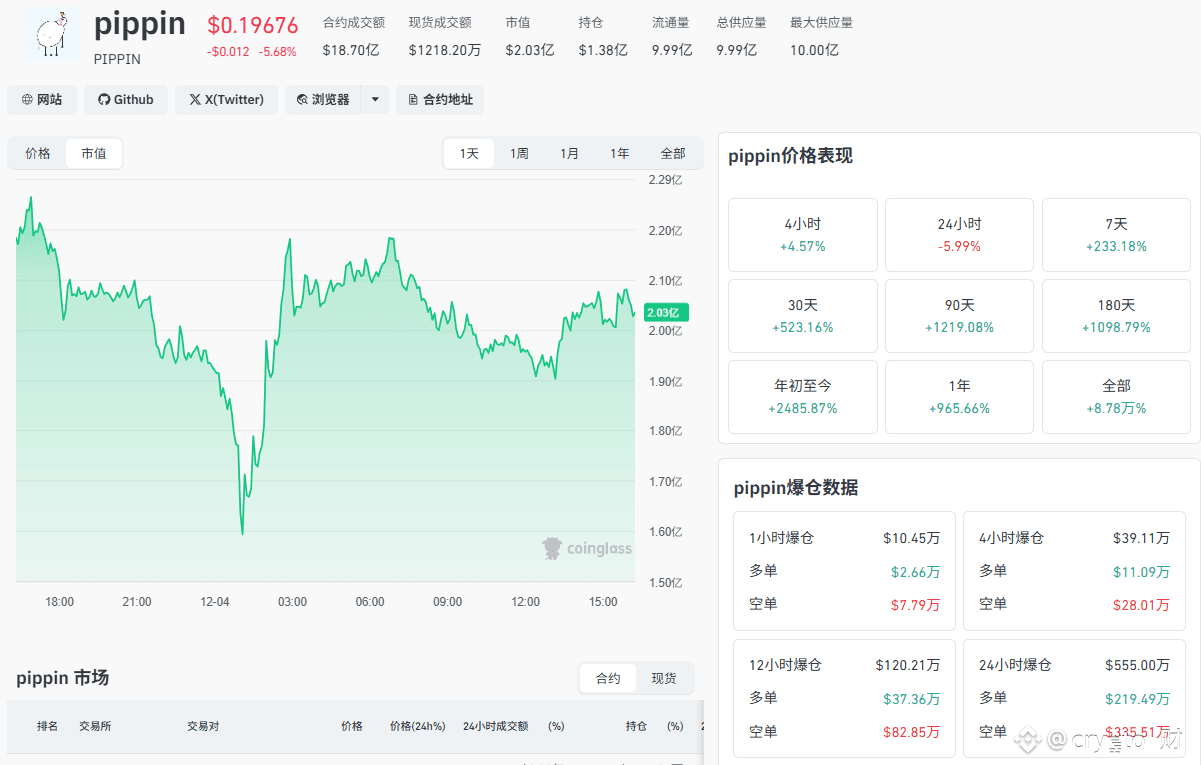
Task: Open the X(Twitter) profile button
Action: [x=226, y=100]
